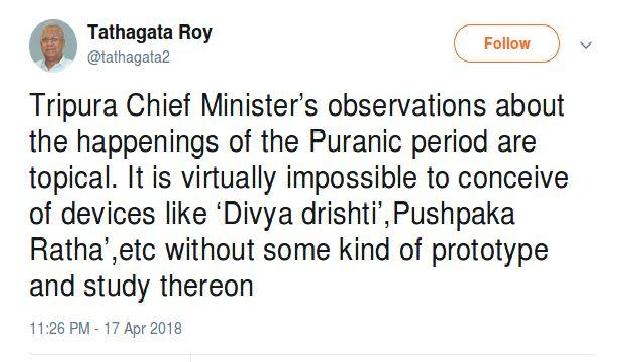Click the Follow button
The height and width of the screenshot is (362, 630).
point(507,43)
